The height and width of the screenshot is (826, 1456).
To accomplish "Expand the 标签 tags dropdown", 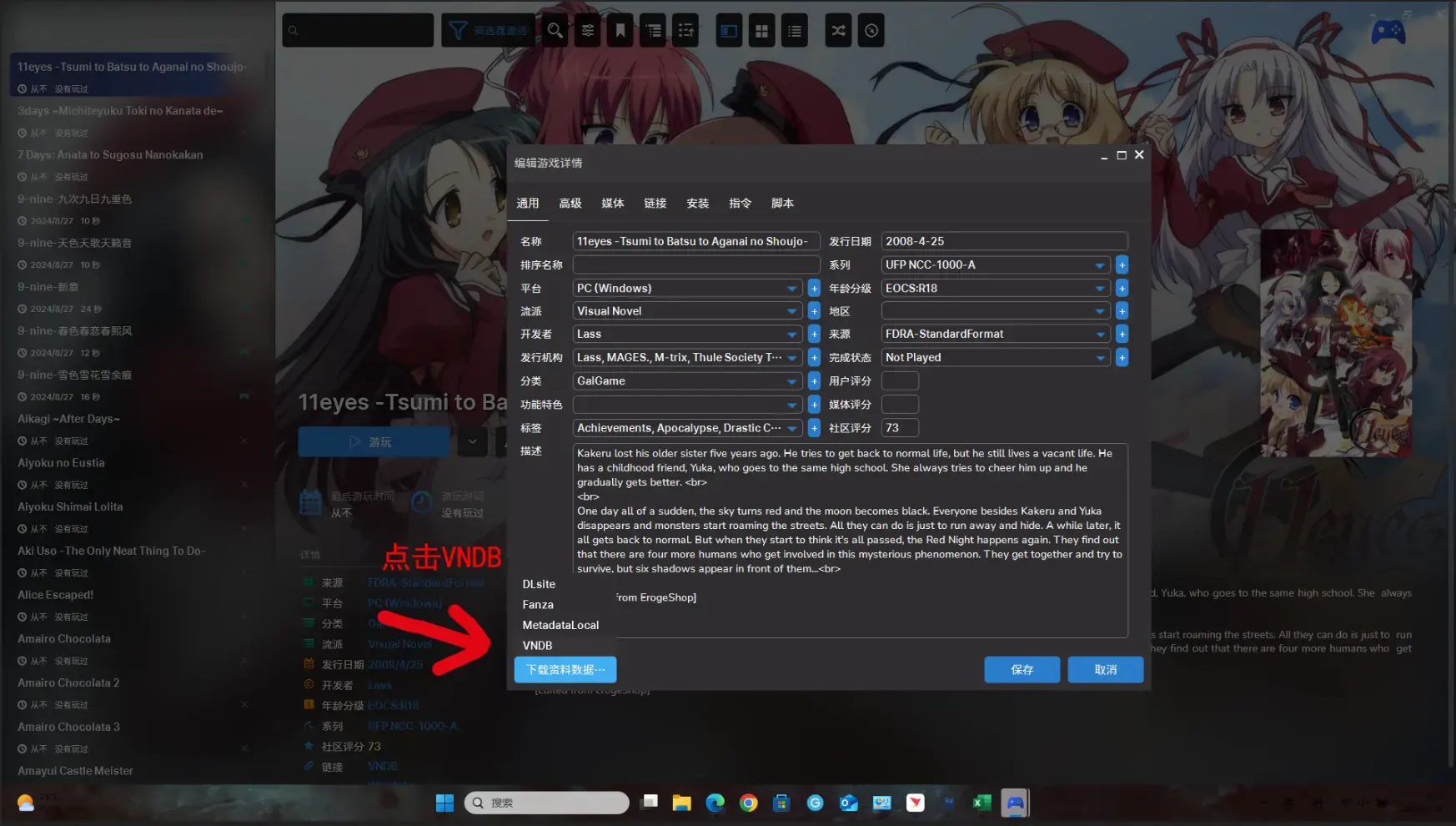I will click(791, 428).
